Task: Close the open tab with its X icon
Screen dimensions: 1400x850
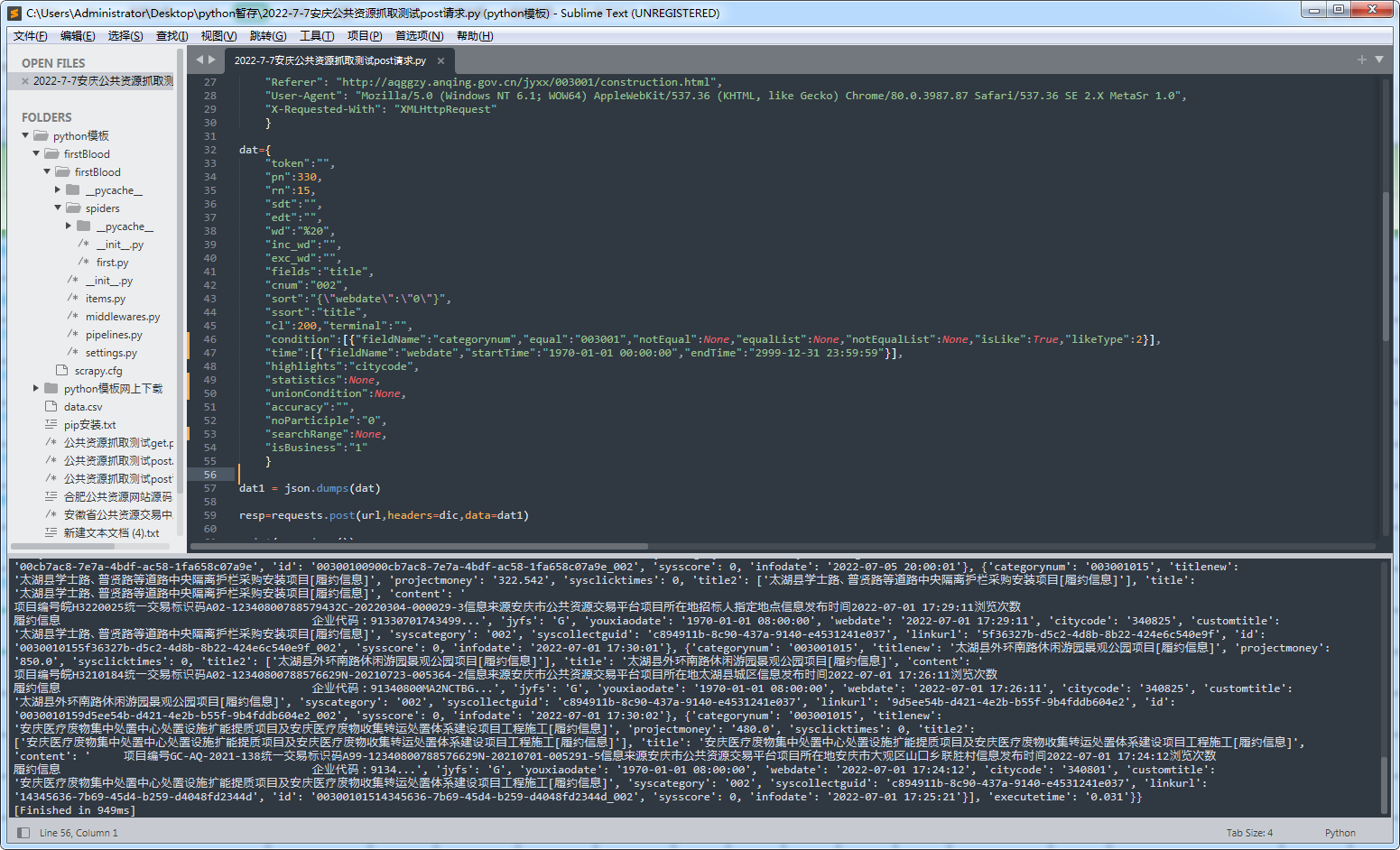Action: (x=440, y=61)
